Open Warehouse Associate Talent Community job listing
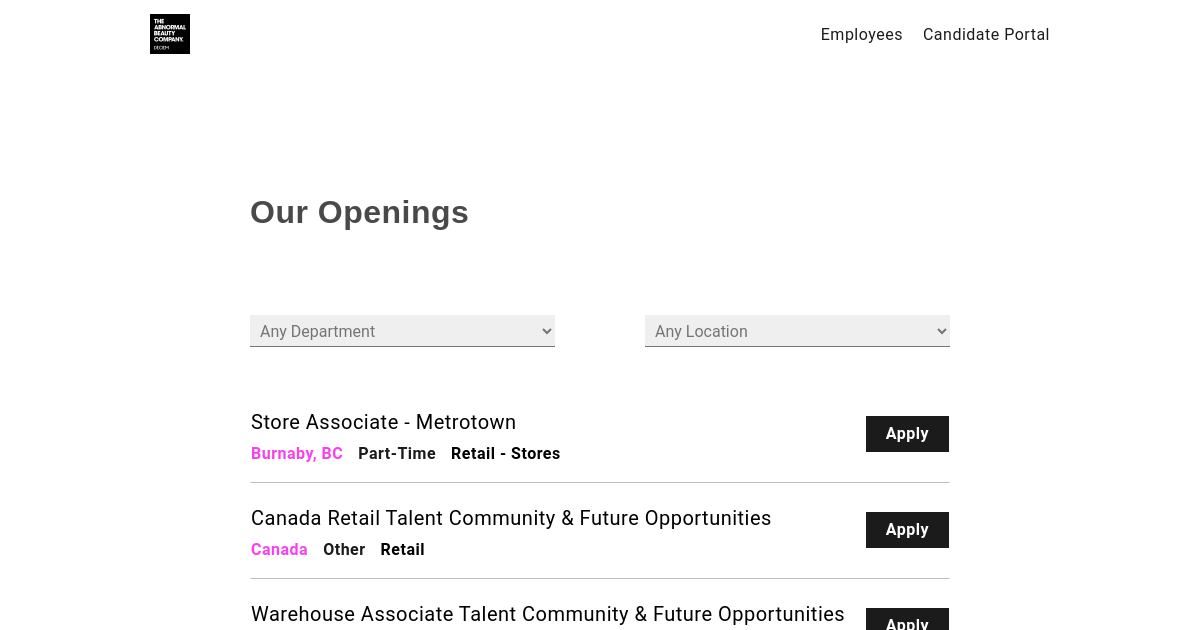This screenshot has height=630, width=1200. [547, 614]
